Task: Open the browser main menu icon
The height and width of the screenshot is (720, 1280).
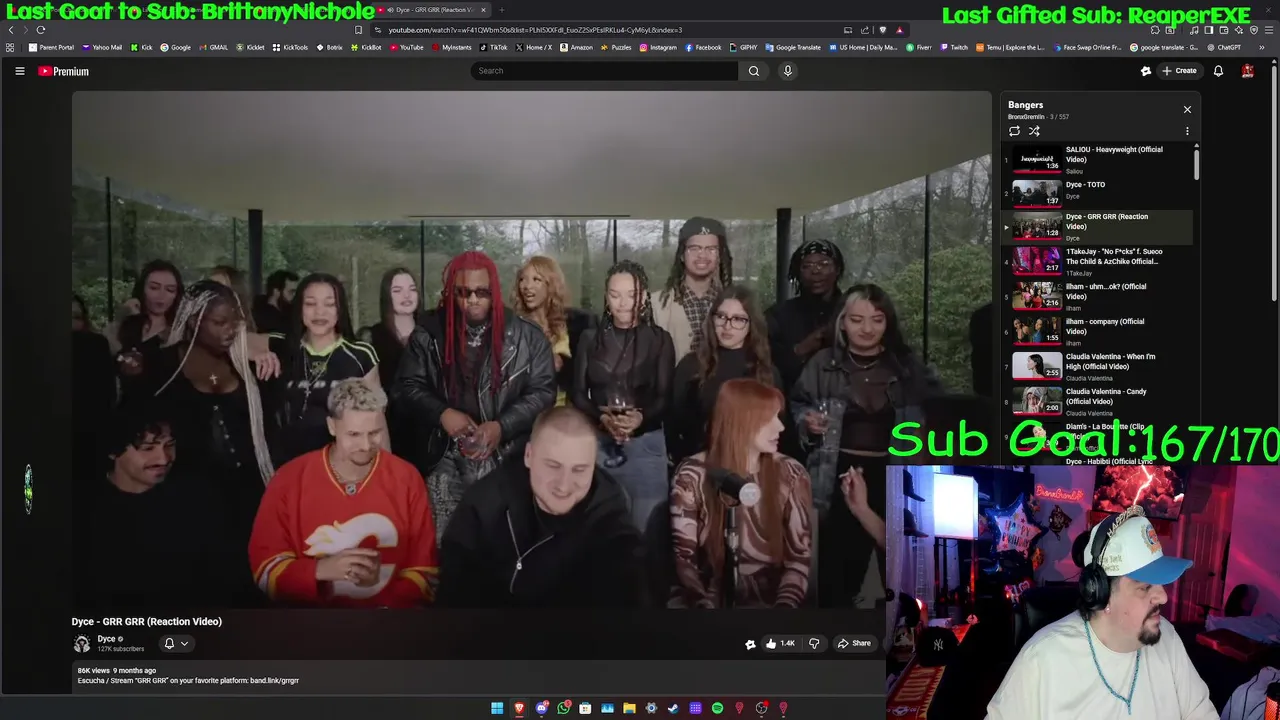Action: 1269,30
